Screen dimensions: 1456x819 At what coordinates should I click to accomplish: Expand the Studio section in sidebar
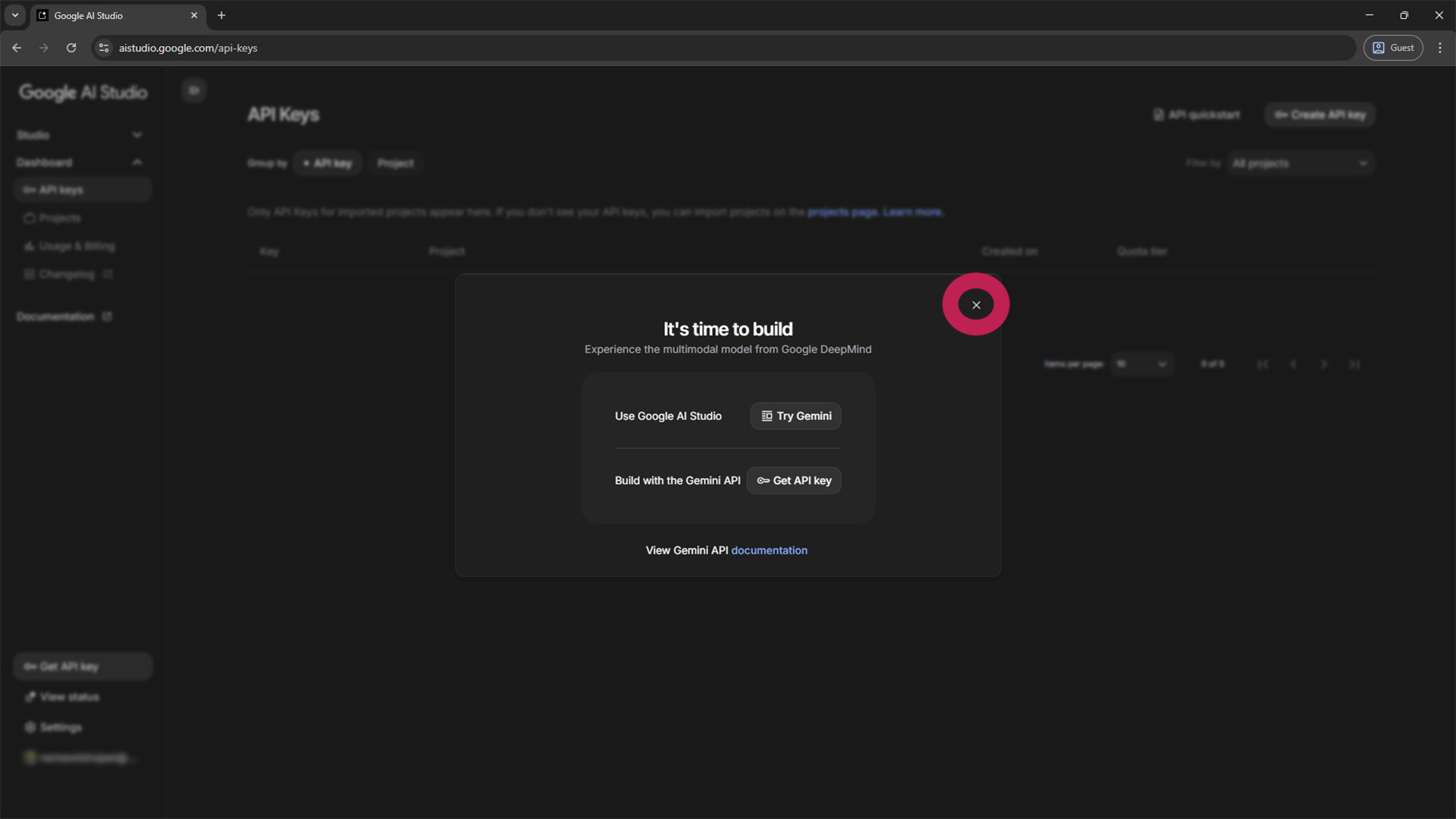pyautogui.click(x=80, y=135)
